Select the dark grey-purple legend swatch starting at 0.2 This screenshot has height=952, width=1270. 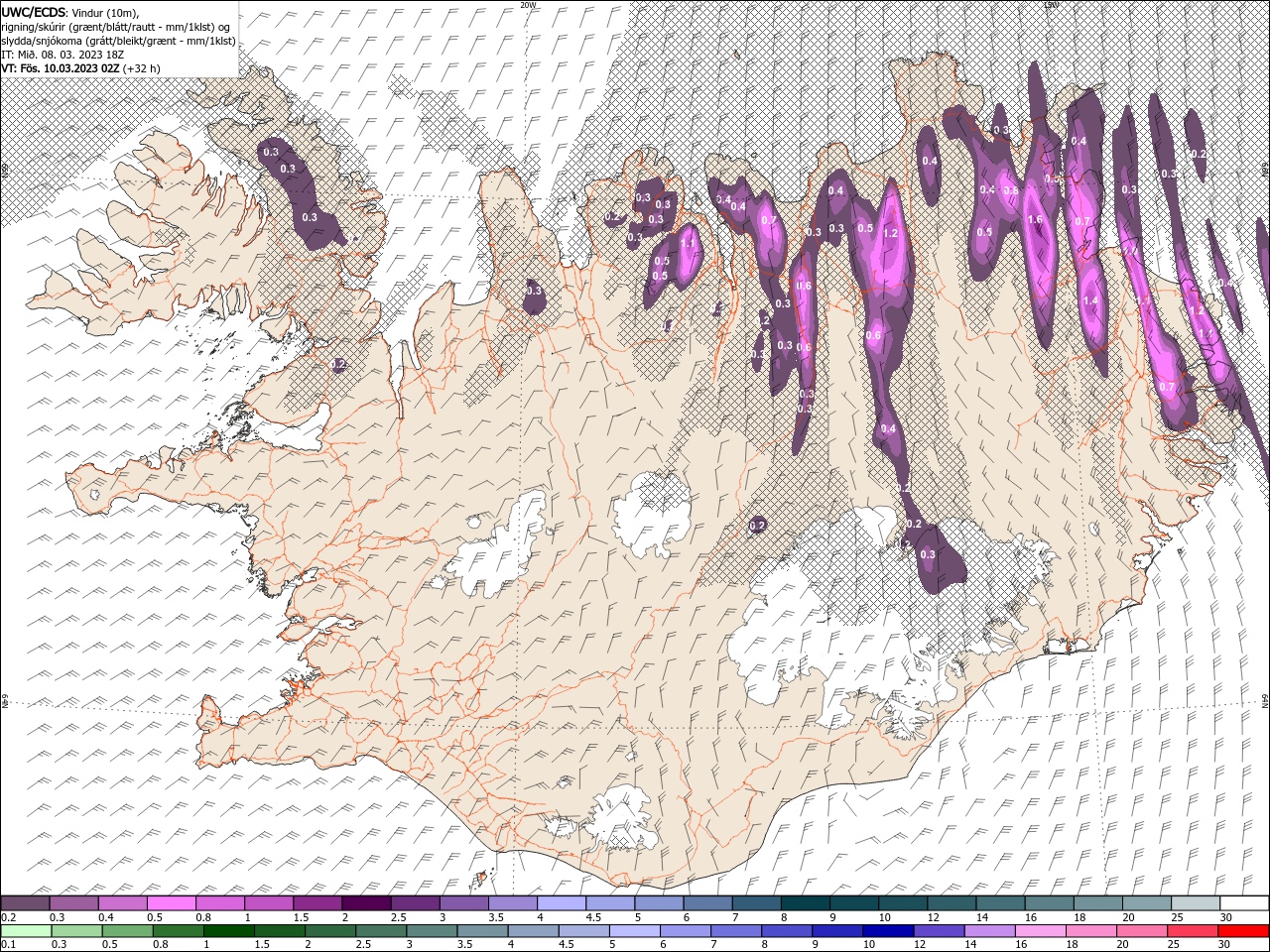[25, 903]
